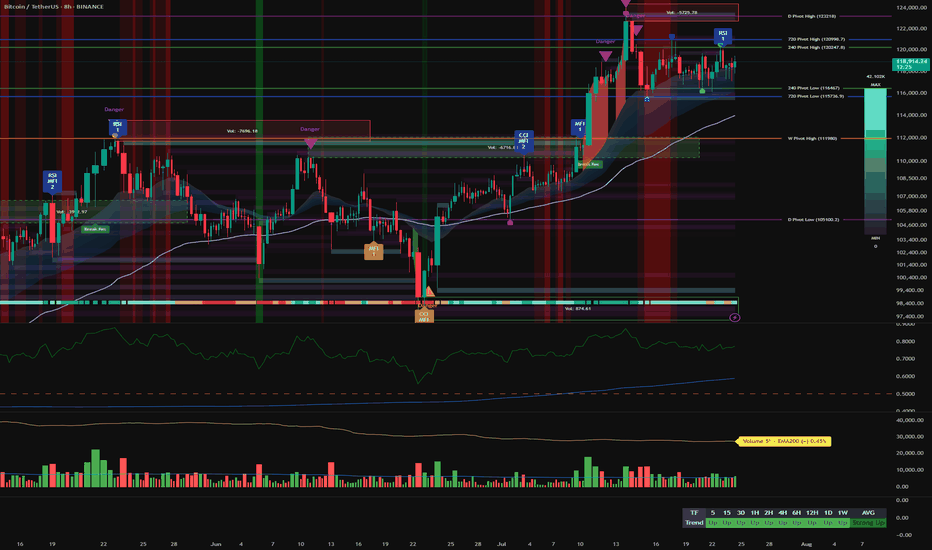Viewport: 932px width, 550px height.
Task: Click the MAX label atop volume profile bar
Action: [x=876, y=84]
